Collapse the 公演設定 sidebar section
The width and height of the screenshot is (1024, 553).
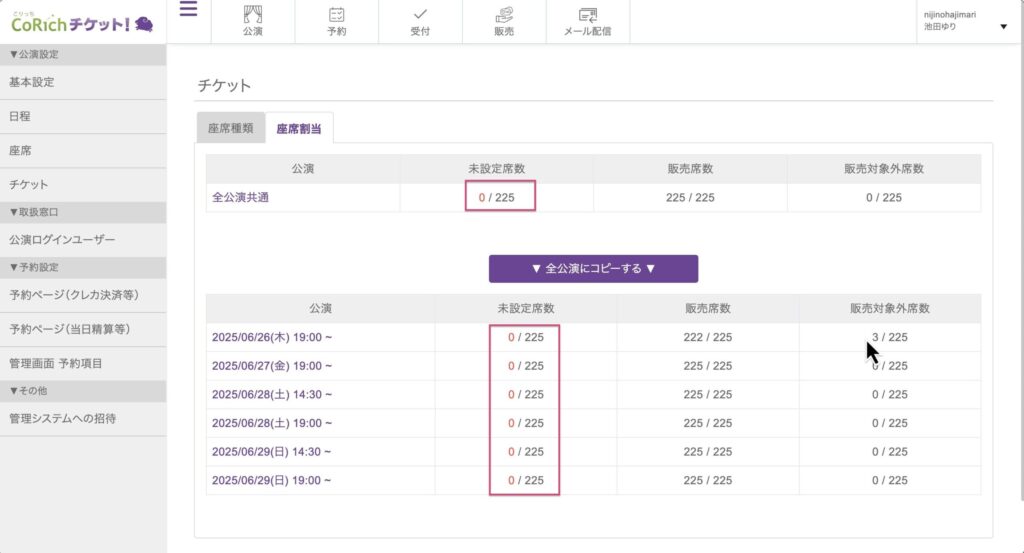pos(36,55)
